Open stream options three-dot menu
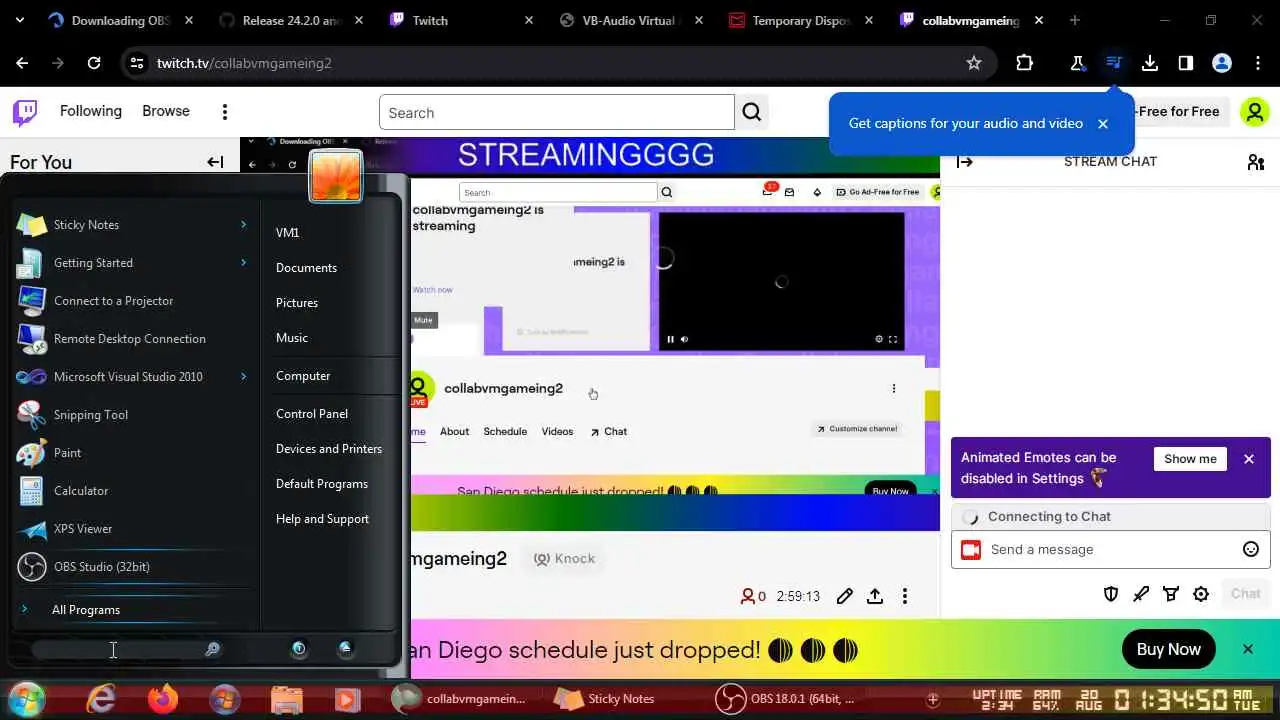The width and height of the screenshot is (1280, 720). tap(905, 596)
